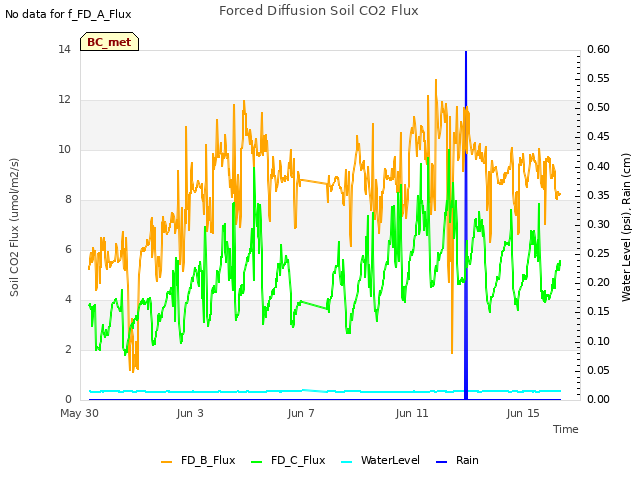Click the orange FD_B_Flux legend swatch
The height and width of the screenshot is (480, 640).
click(167, 462)
